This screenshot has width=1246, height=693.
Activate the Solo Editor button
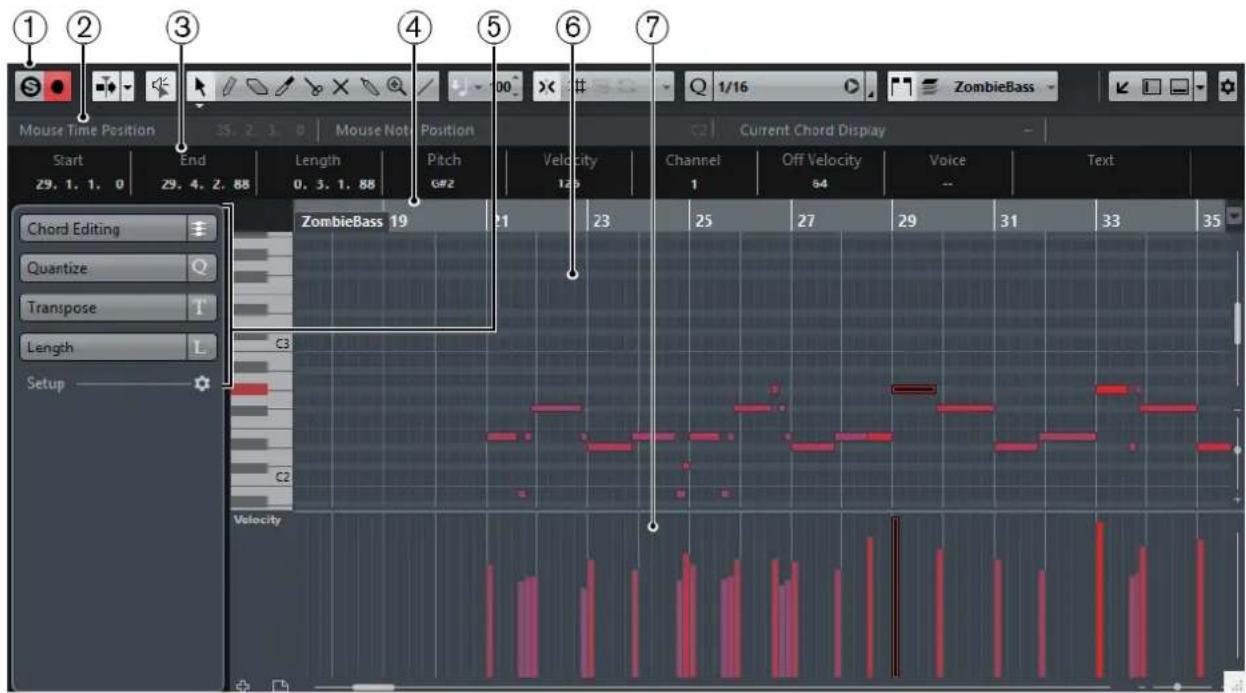(29, 87)
